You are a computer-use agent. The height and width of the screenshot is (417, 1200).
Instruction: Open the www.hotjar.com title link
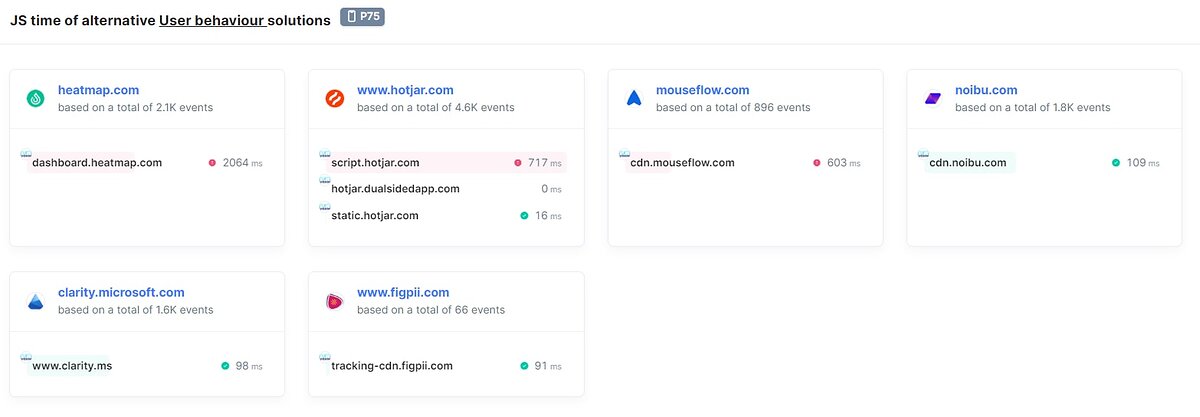pos(405,90)
